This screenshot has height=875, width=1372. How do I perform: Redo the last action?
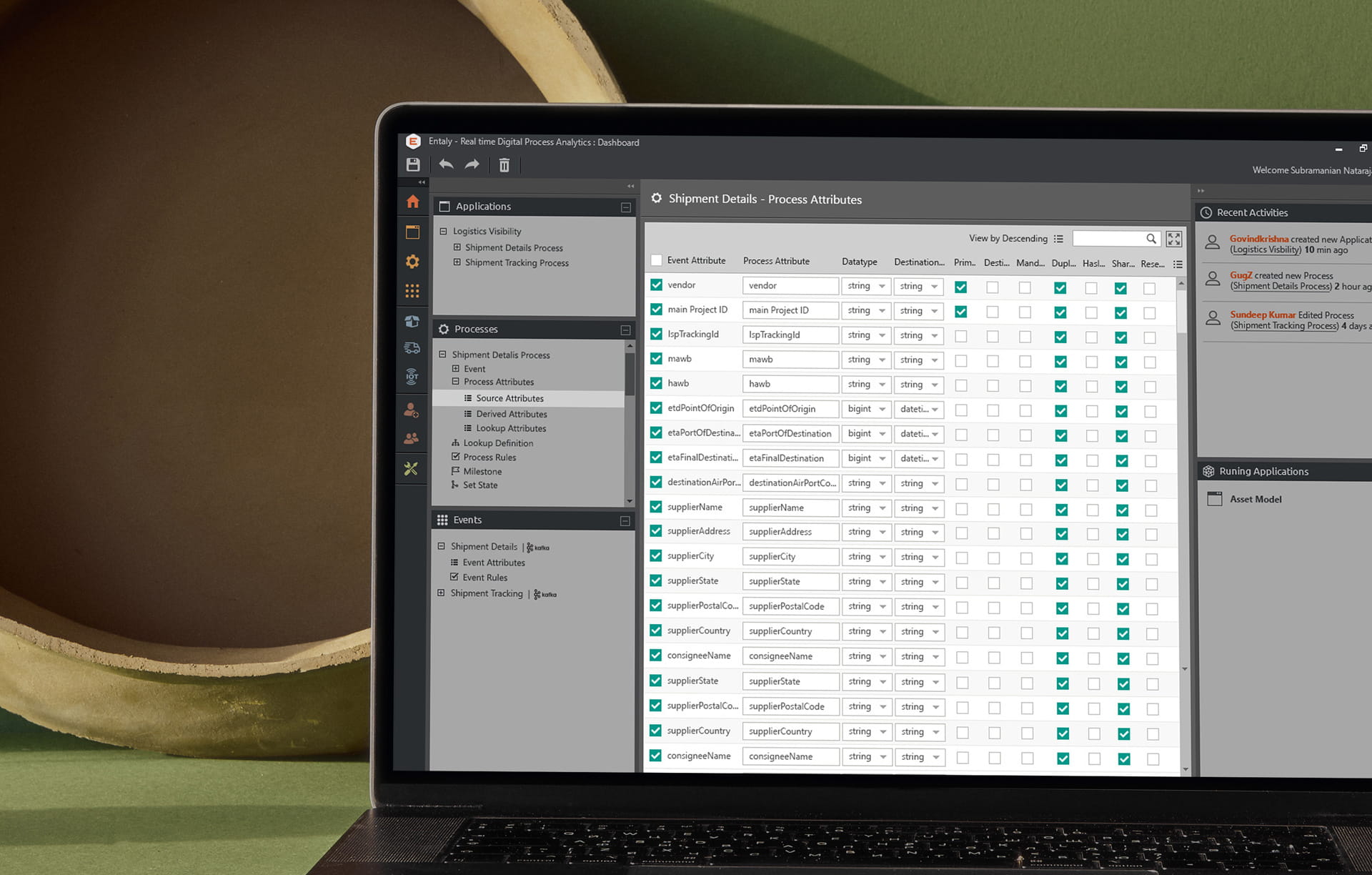coord(472,164)
